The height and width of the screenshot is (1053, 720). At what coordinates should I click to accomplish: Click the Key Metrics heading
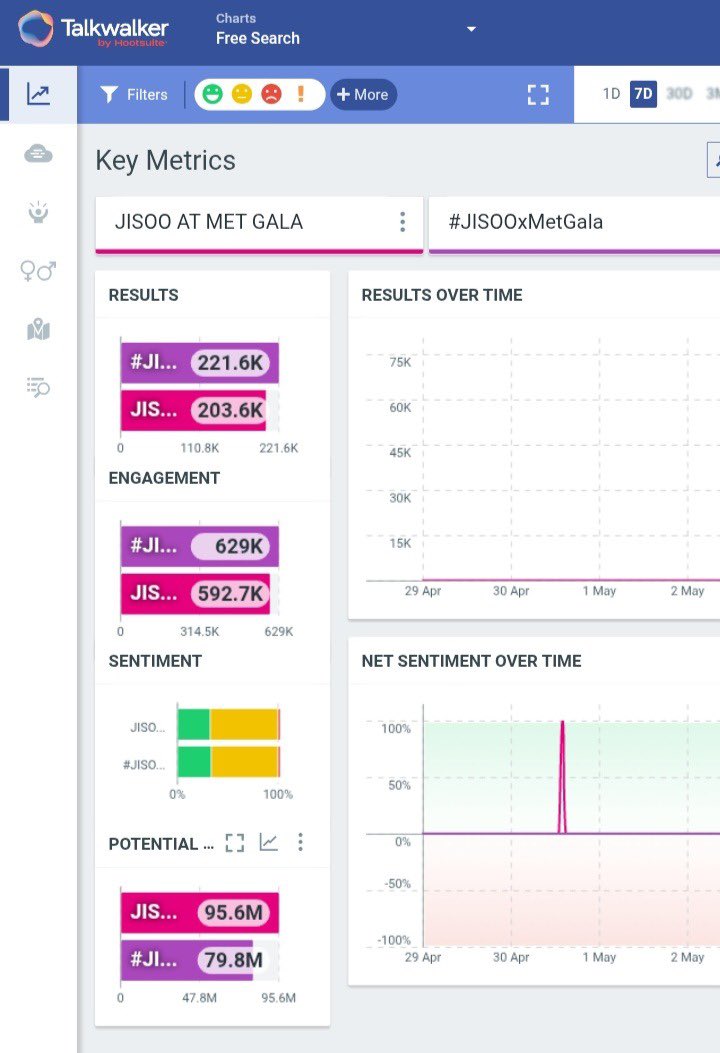pos(166,161)
